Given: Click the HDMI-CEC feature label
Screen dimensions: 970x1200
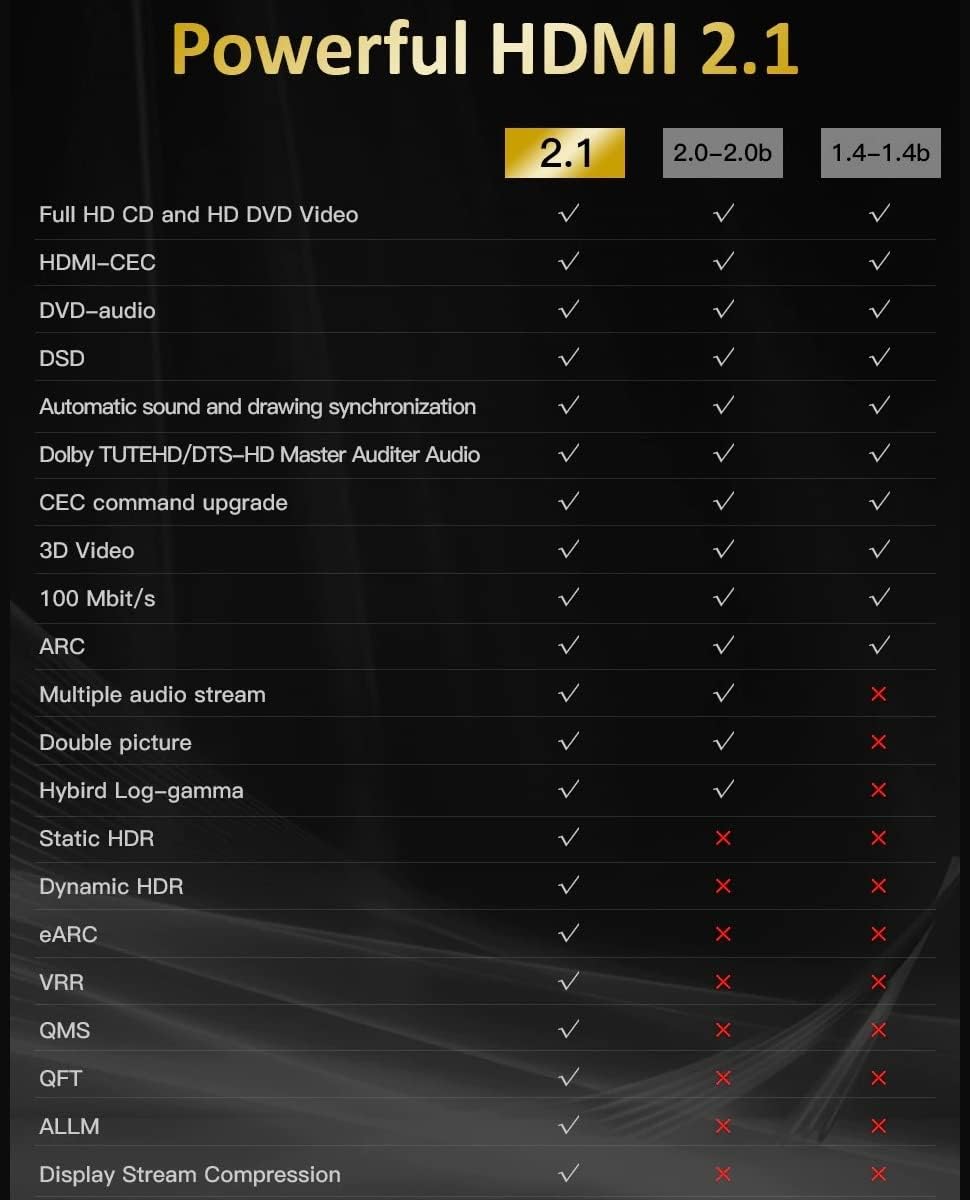Looking at the screenshot, I should point(97,263).
